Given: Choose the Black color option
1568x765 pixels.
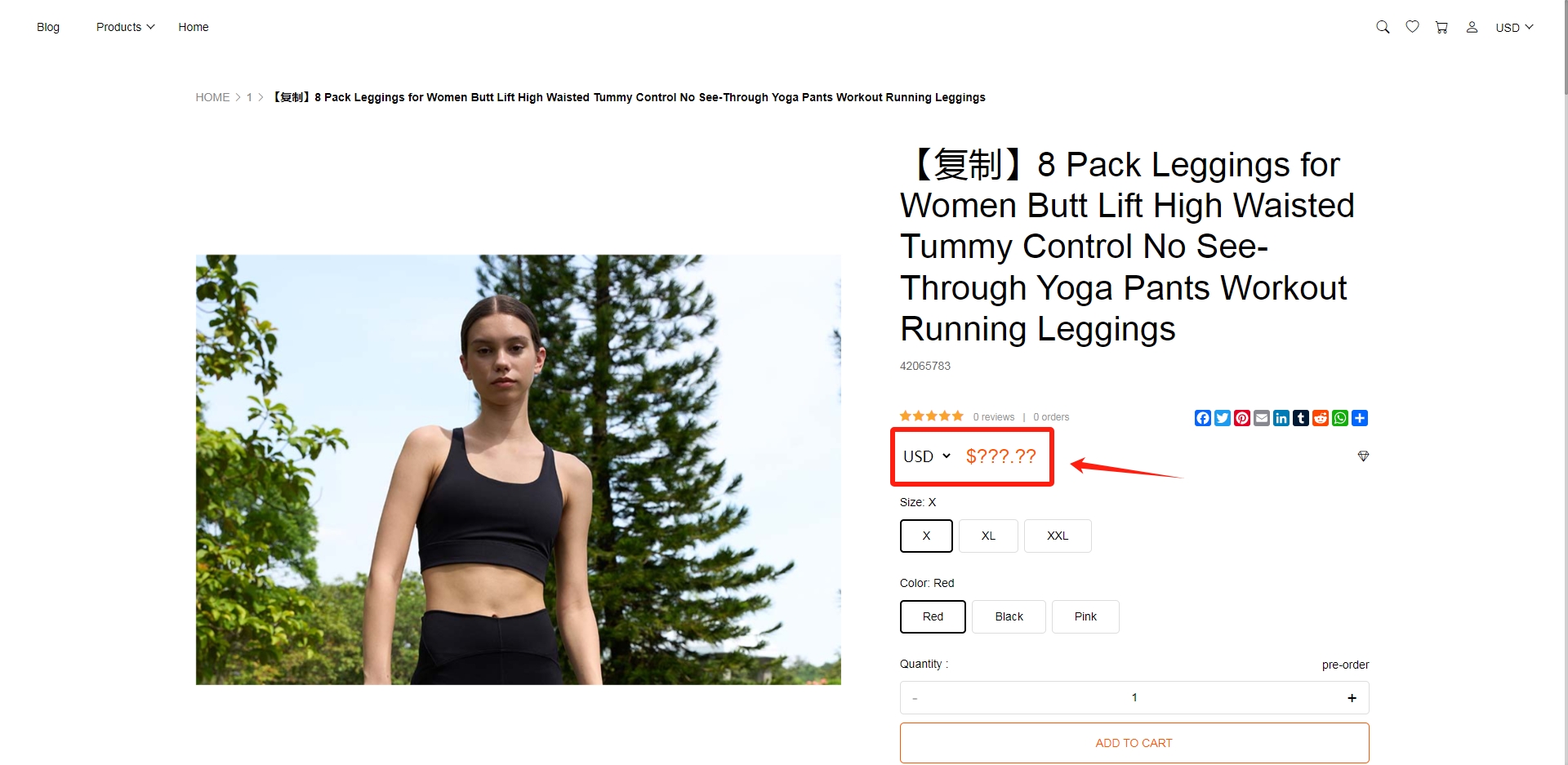Looking at the screenshot, I should coord(1009,616).
